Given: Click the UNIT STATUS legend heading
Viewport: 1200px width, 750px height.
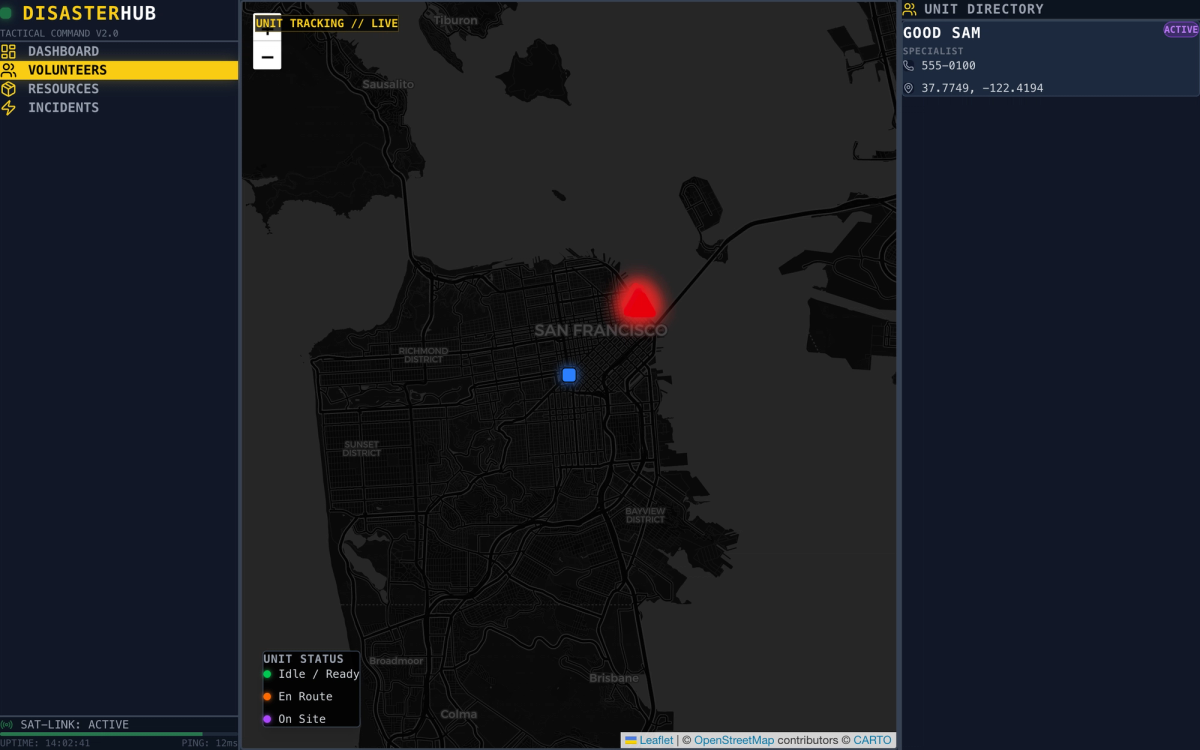Looking at the screenshot, I should (303, 659).
